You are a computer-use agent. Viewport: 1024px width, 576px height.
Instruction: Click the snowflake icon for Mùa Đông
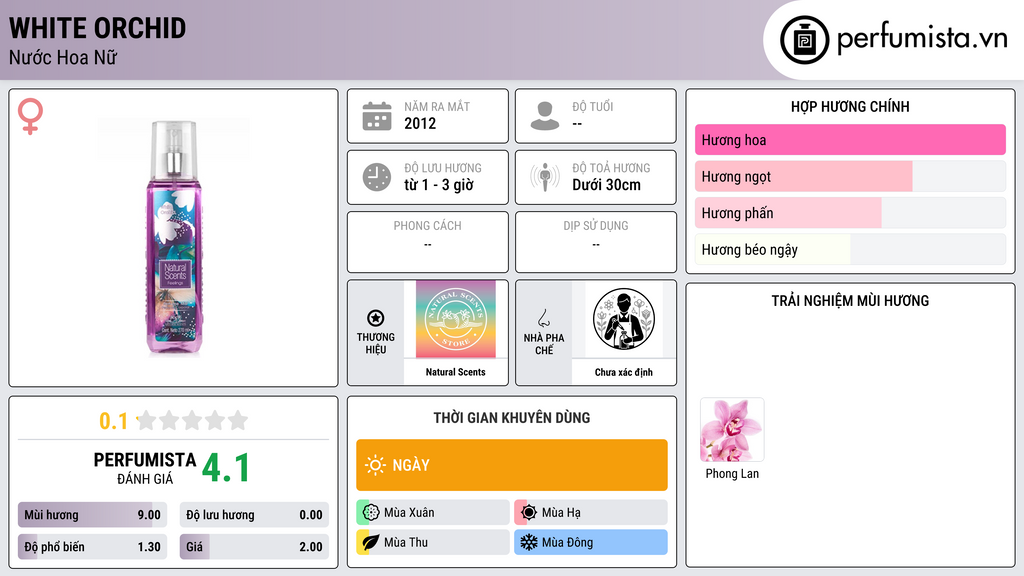coord(529,542)
